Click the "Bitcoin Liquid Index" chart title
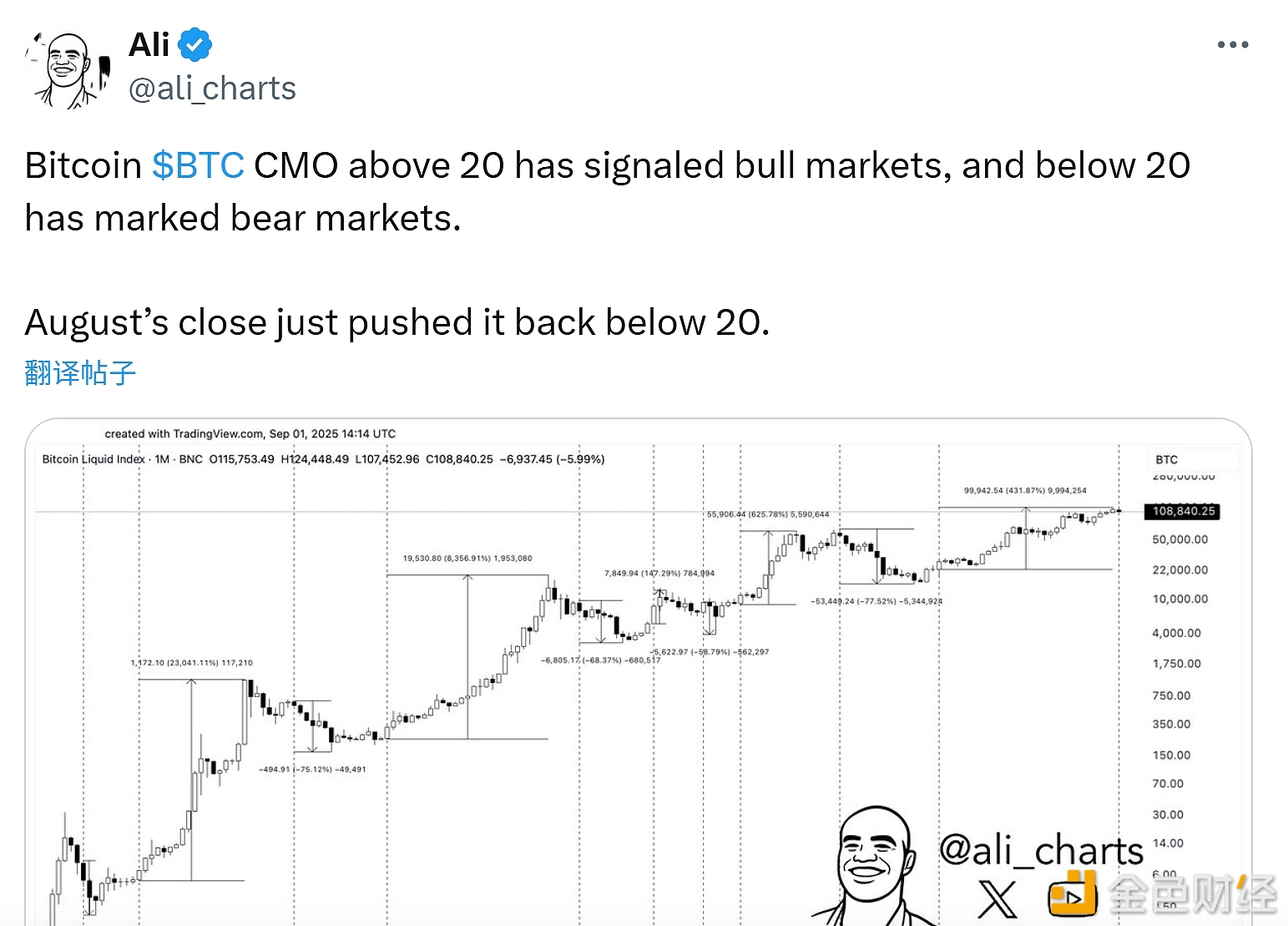 click(93, 459)
